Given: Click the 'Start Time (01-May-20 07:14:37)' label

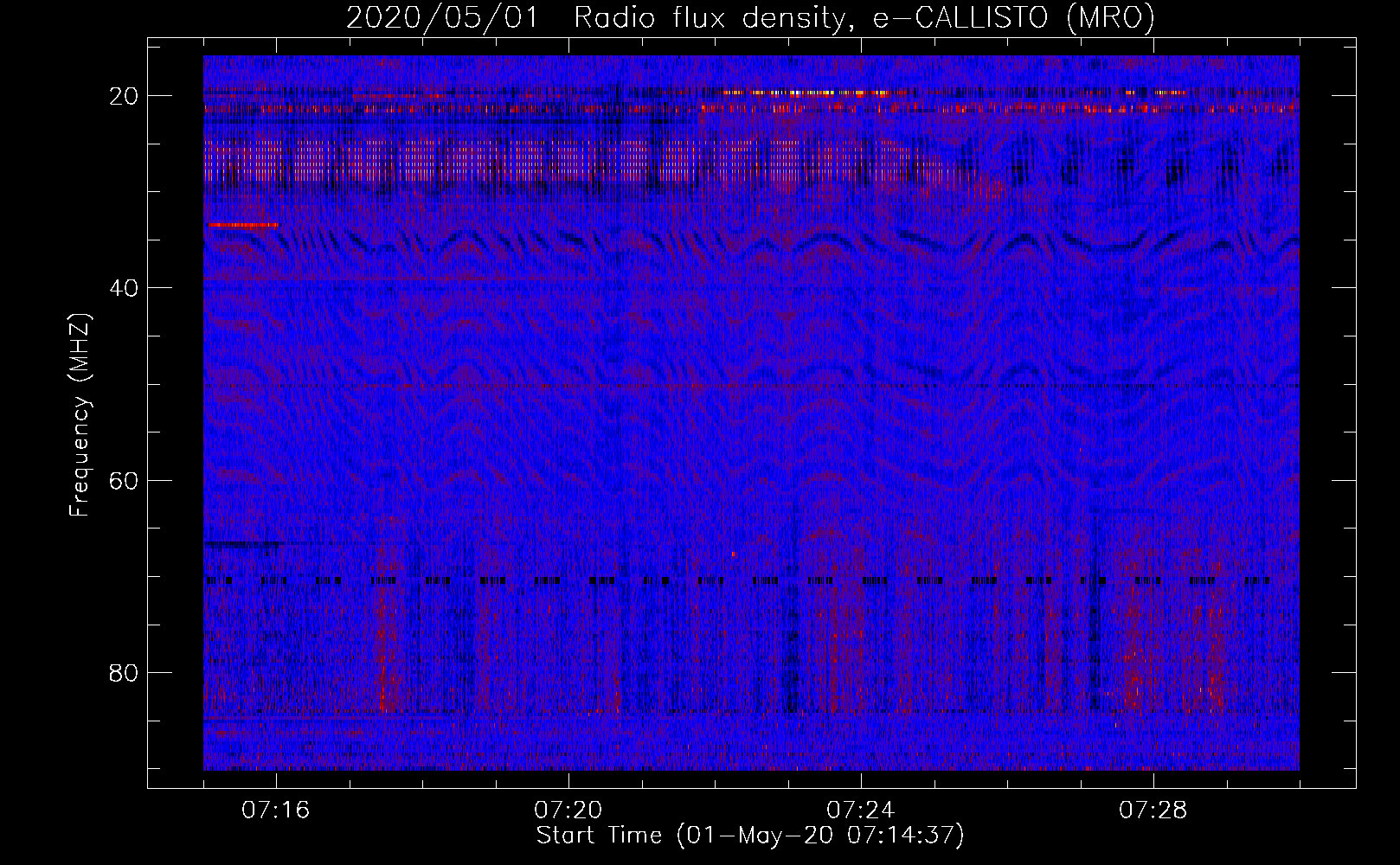Looking at the screenshot, I should 750,836.
